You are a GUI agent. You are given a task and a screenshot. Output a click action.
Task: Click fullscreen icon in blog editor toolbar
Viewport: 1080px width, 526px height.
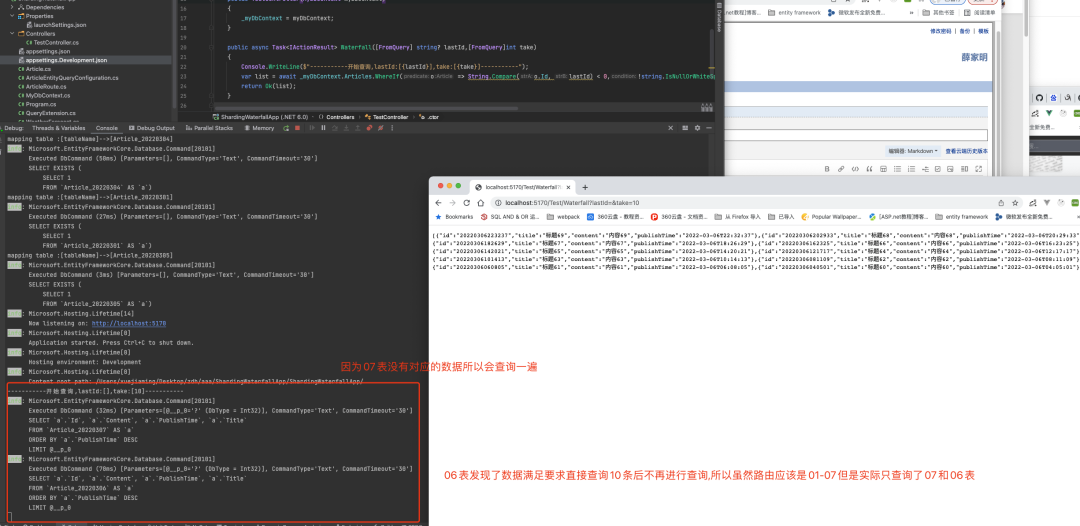(978, 169)
